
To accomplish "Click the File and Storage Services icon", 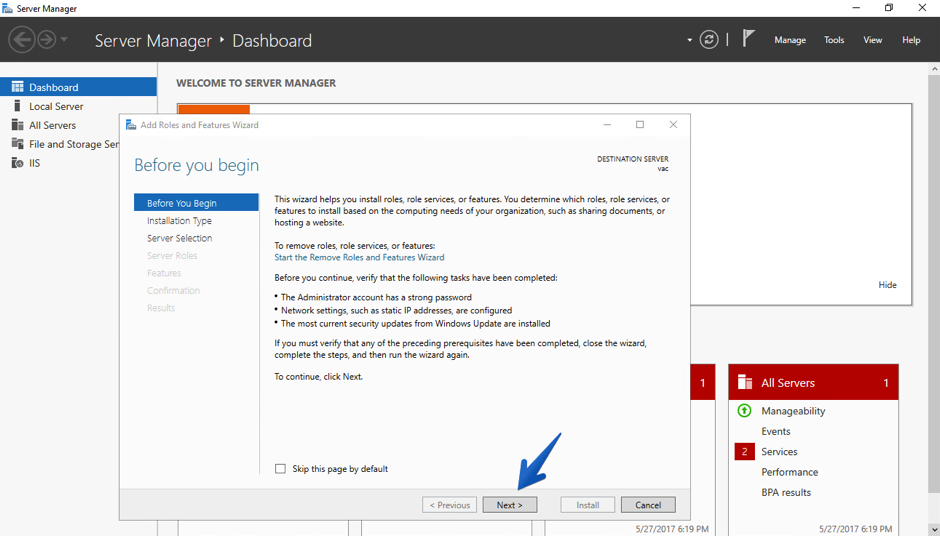I will pyautogui.click(x=17, y=144).
